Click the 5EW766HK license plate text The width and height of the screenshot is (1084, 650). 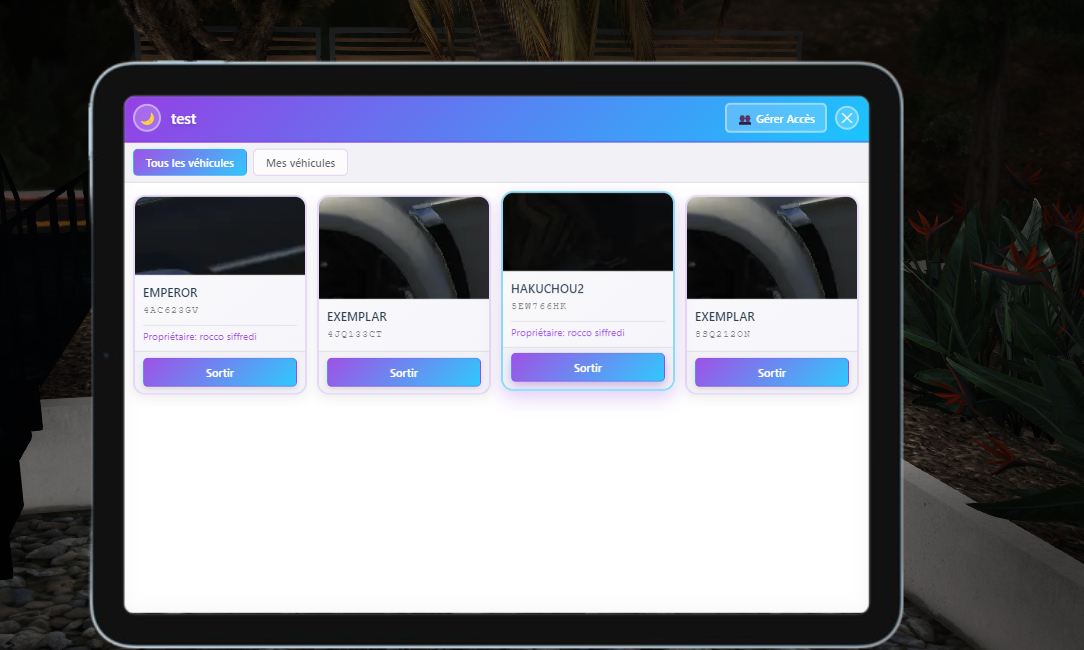click(539, 306)
